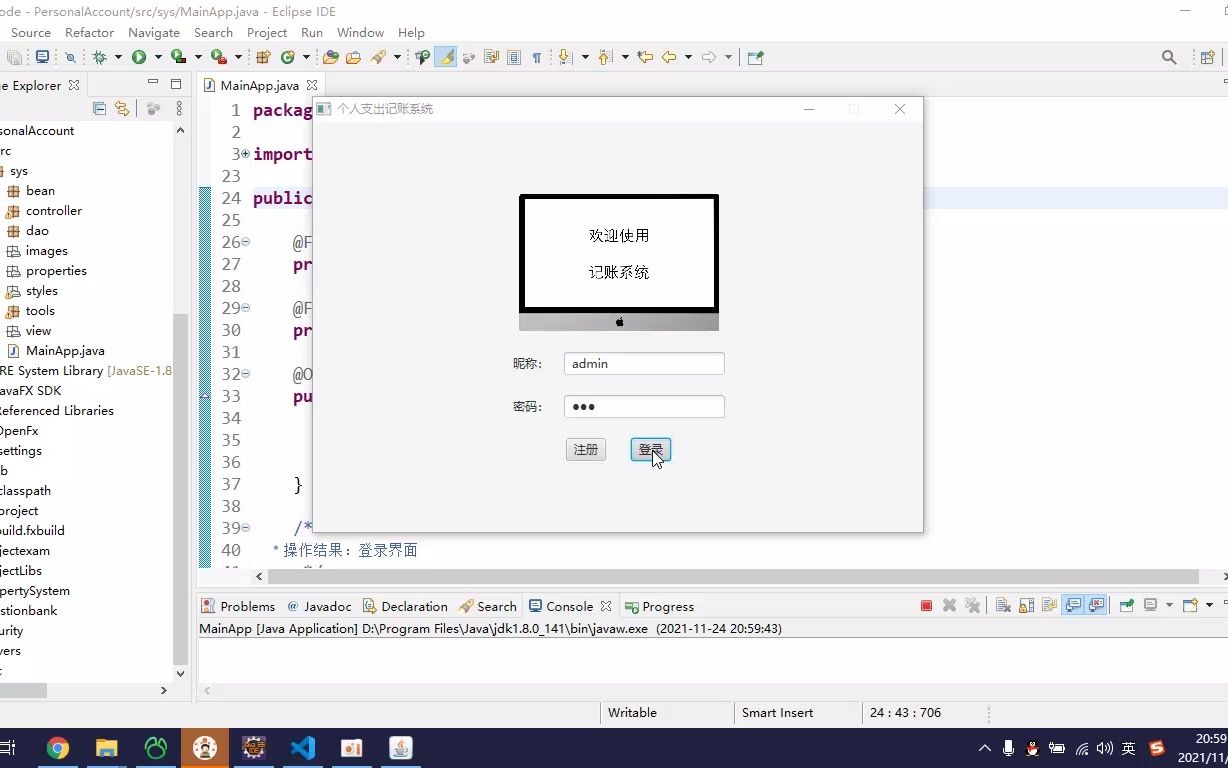Screen dimensions: 1228x768
Task: Open the Display Selected Console dropdown
Action: [x=1168, y=605]
